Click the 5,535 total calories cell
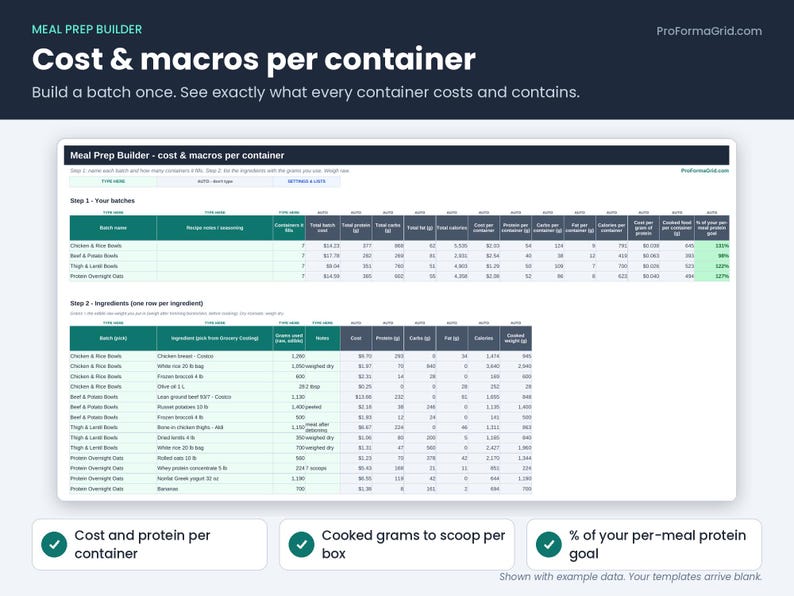 (452, 246)
